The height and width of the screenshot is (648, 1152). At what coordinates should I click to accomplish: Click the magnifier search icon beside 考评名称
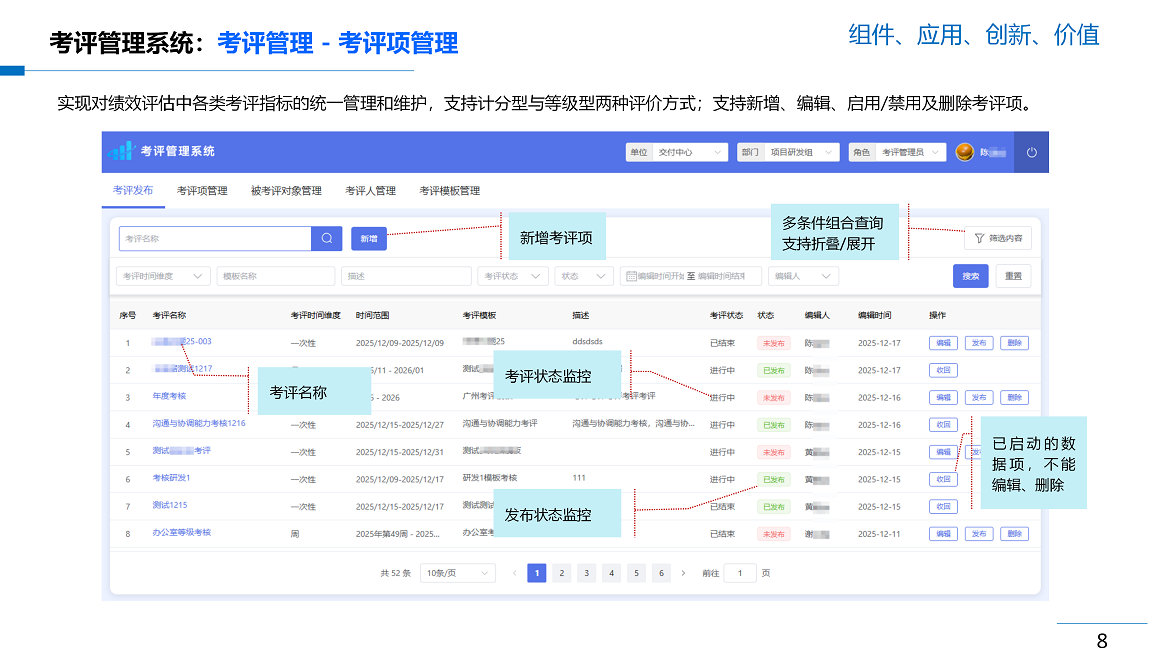point(327,239)
